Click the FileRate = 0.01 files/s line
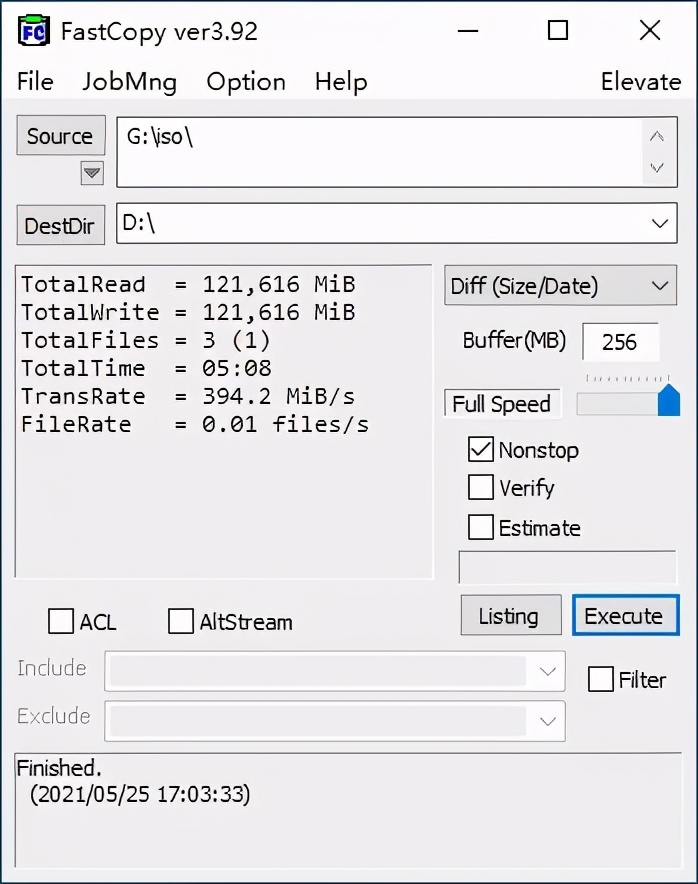The image size is (698, 884). pyautogui.click(x=195, y=425)
